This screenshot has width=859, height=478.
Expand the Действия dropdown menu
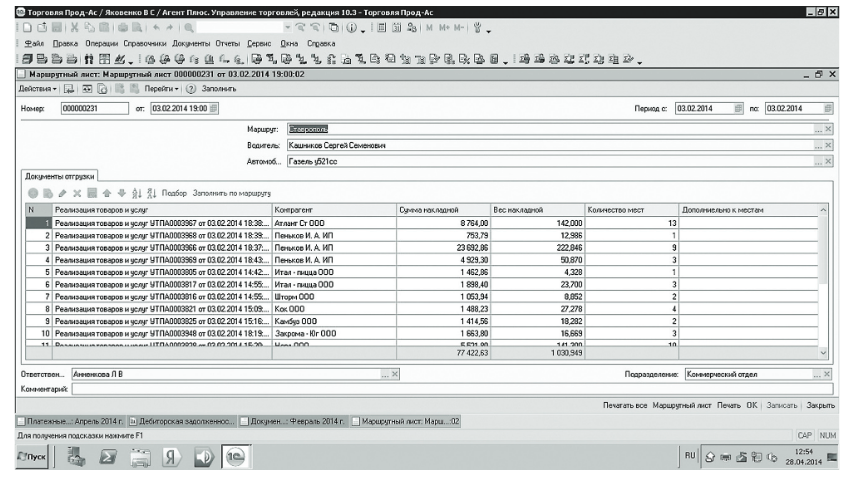[x=37, y=89]
